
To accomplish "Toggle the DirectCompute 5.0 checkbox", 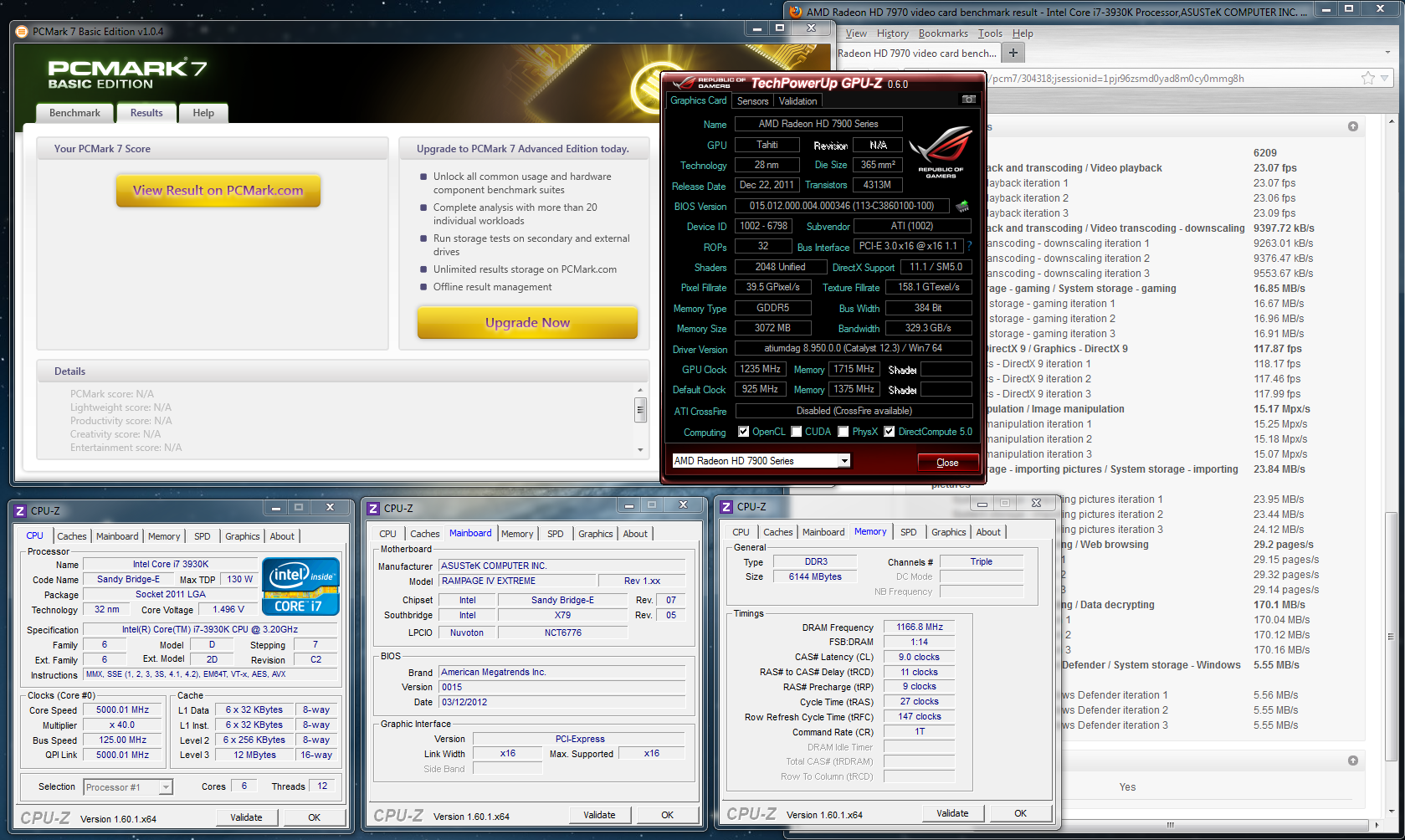I will [890, 432].
